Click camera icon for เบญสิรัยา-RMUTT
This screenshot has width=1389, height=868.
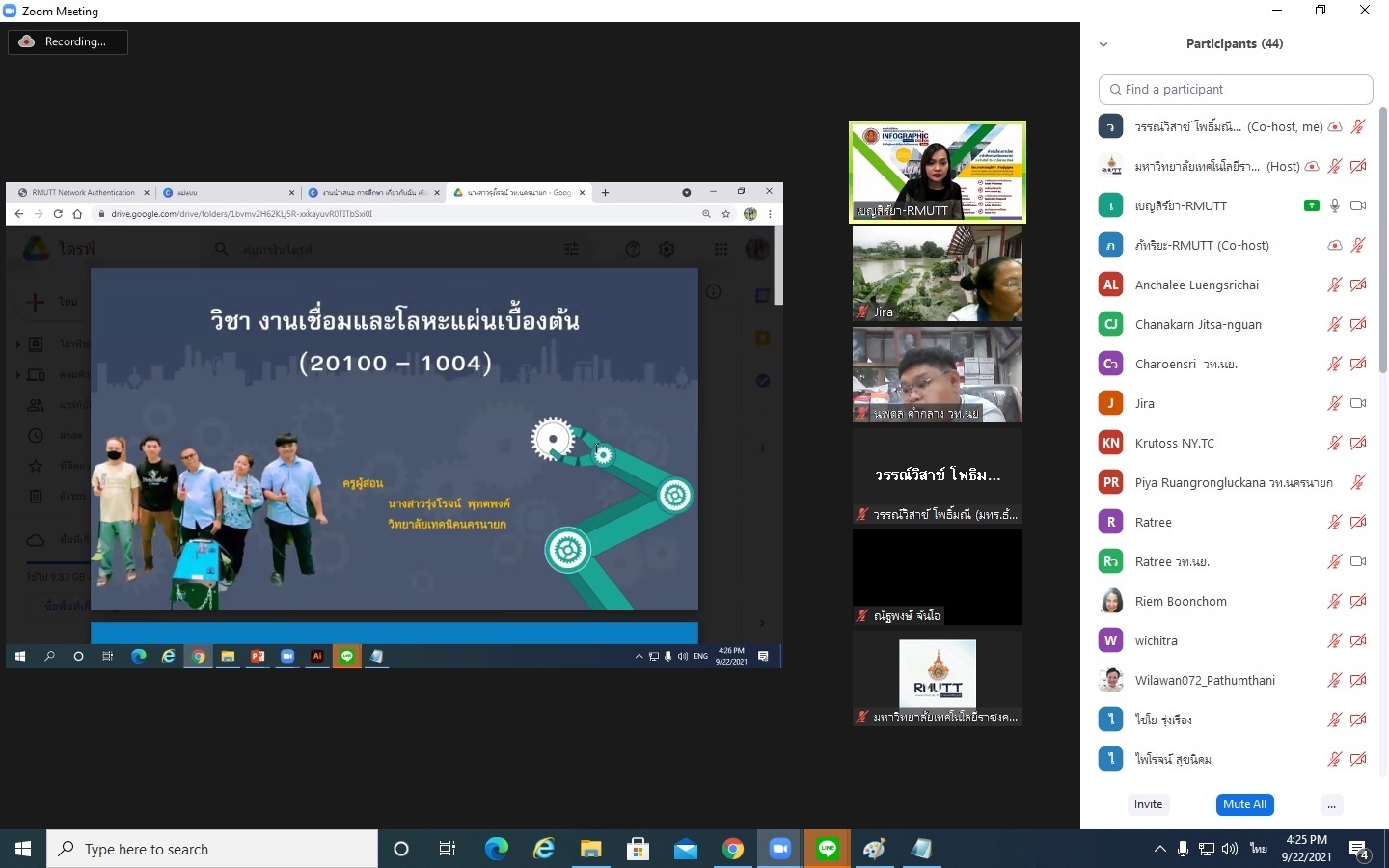[1358, 205]
